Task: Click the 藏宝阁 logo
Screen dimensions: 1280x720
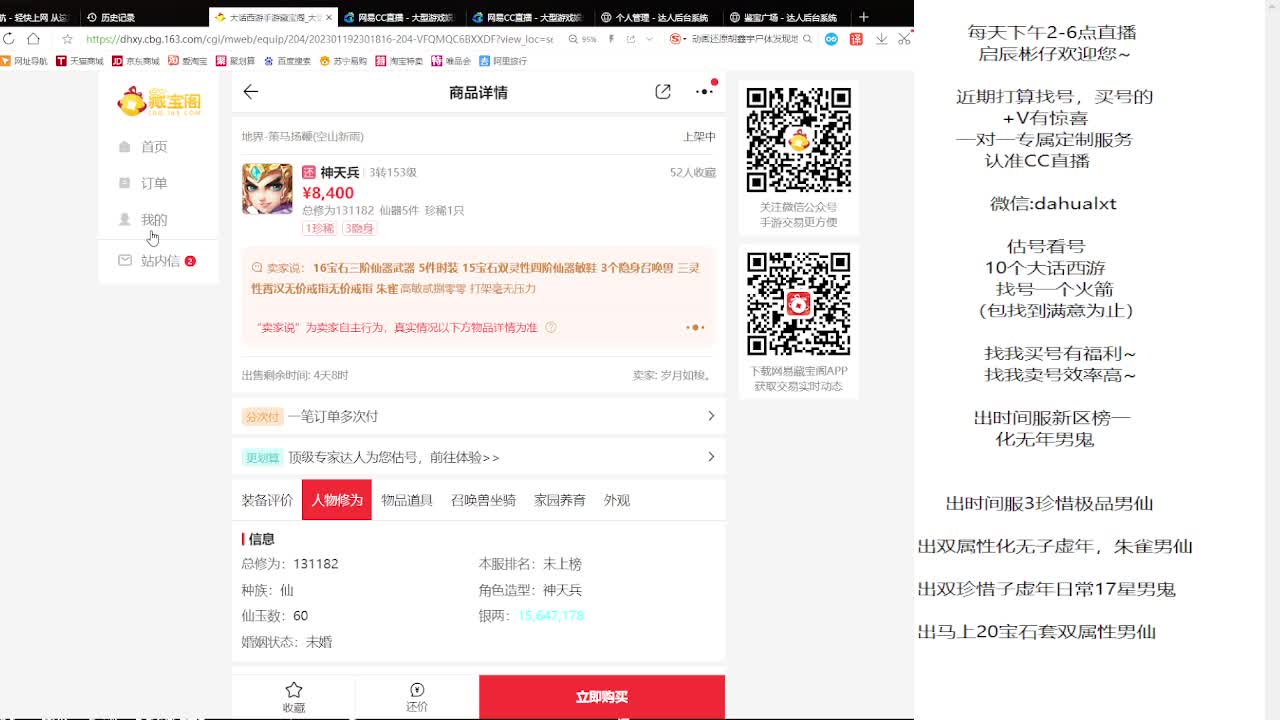Action: point(160,101)
